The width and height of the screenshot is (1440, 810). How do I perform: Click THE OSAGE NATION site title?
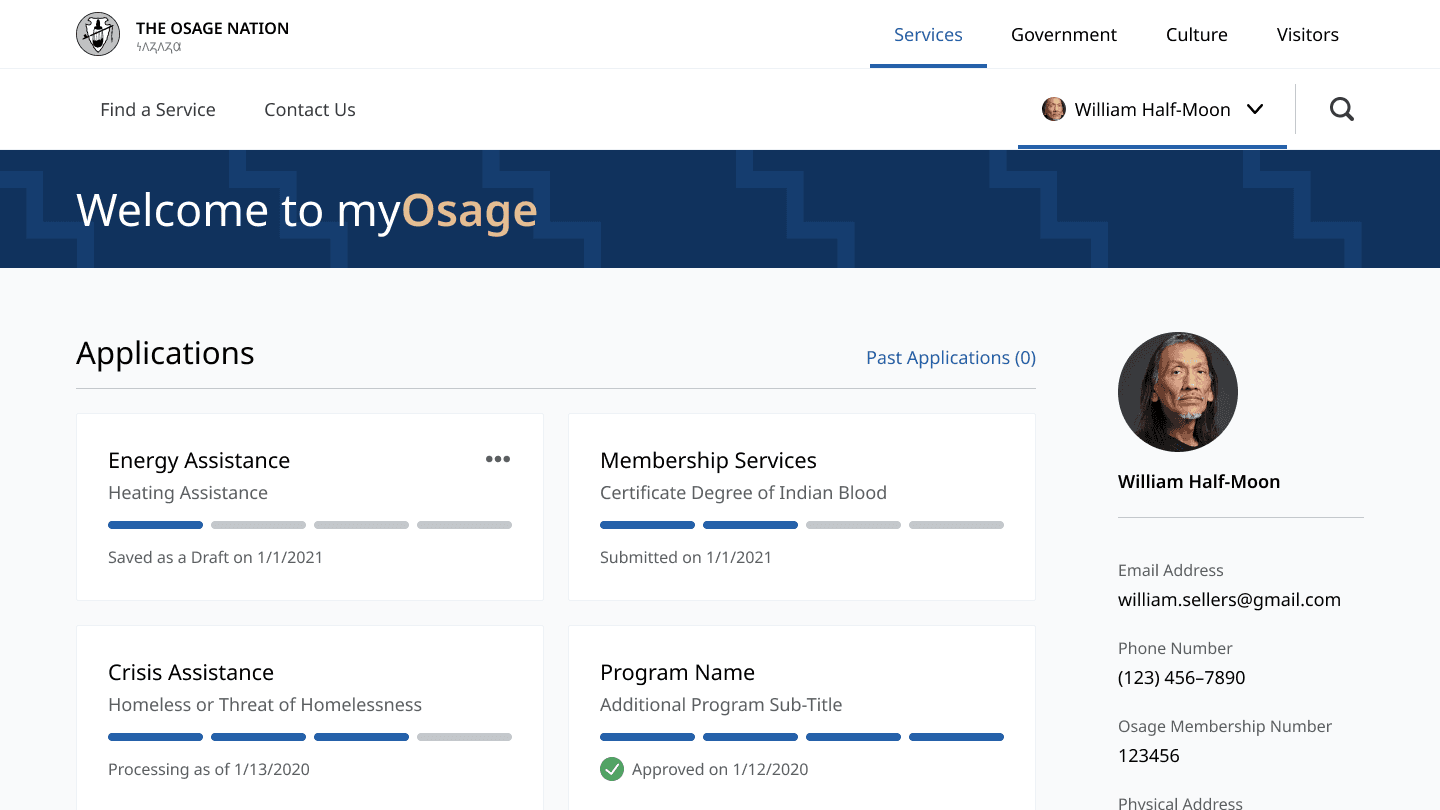click(212, 28)
